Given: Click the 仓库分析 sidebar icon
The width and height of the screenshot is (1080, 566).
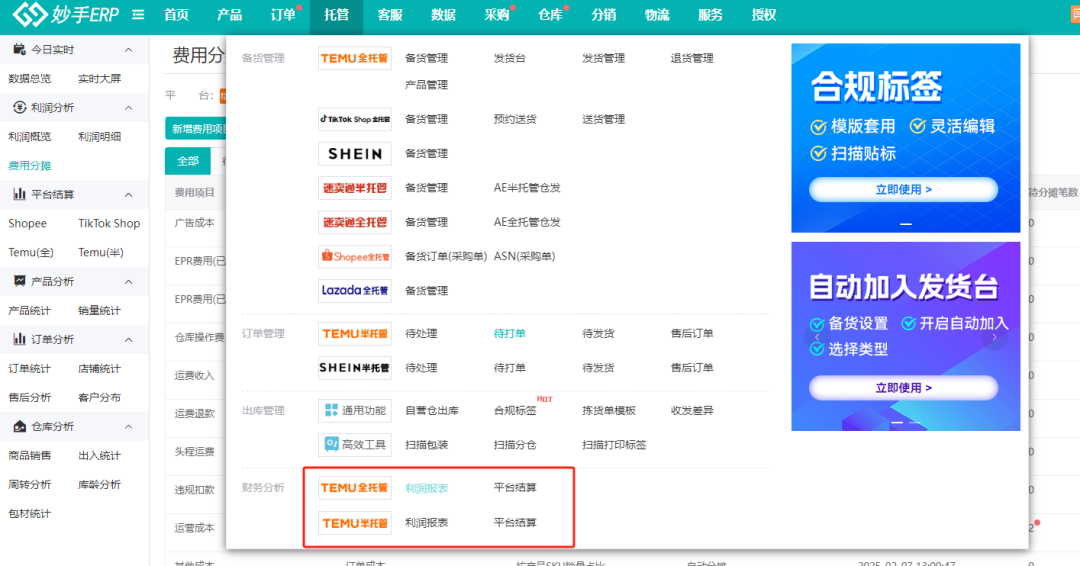Looking at the screenshot, I should click(x=19, y=426).
